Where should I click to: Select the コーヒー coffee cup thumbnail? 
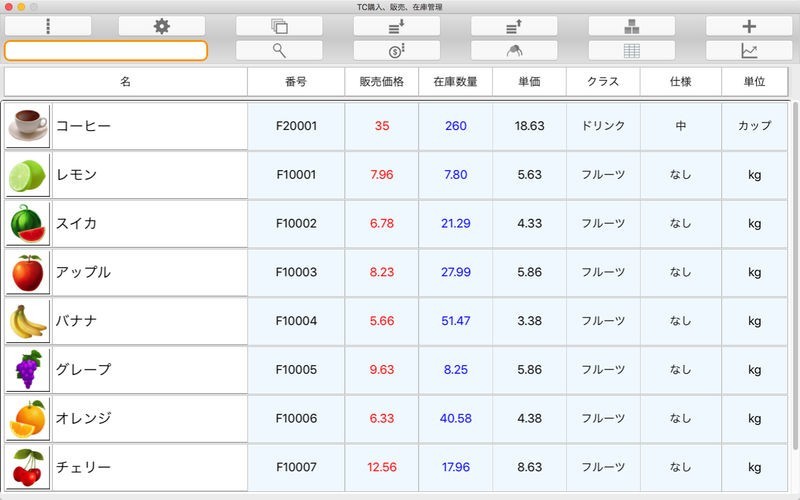point(28,126)
